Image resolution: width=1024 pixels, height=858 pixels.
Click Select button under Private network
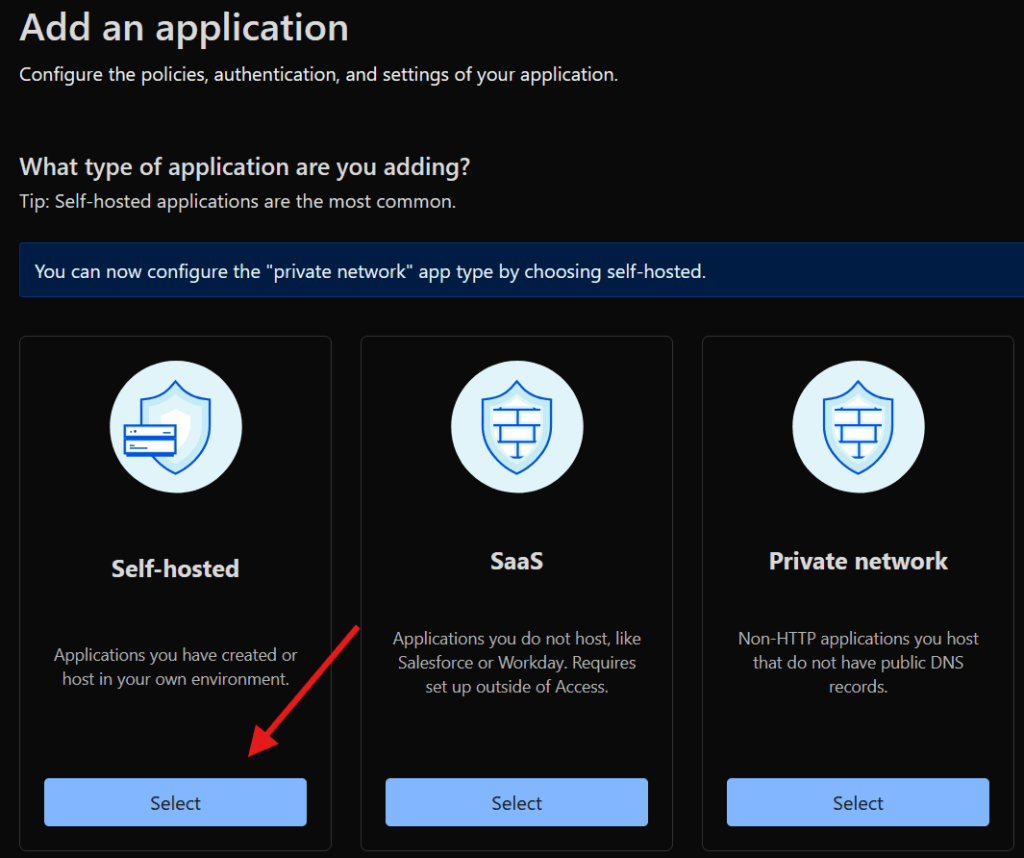858,802
